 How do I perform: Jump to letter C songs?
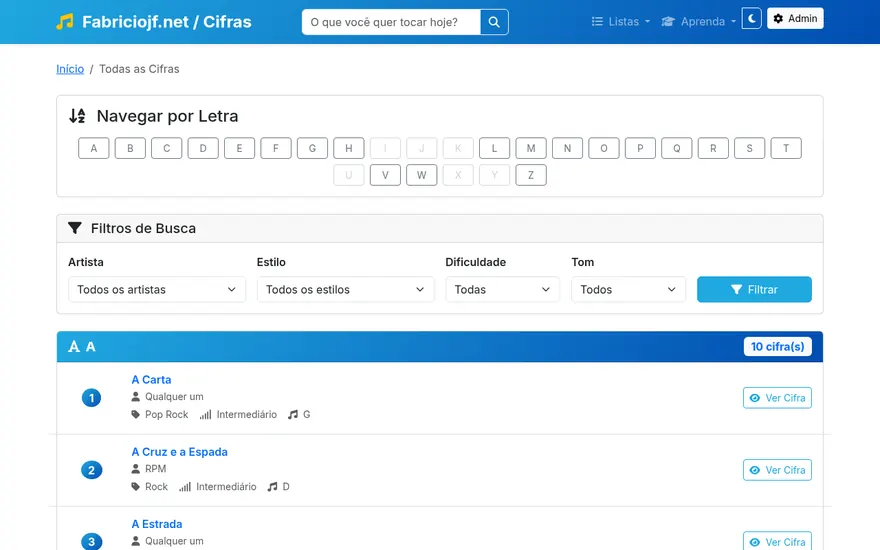pos(167,148)
